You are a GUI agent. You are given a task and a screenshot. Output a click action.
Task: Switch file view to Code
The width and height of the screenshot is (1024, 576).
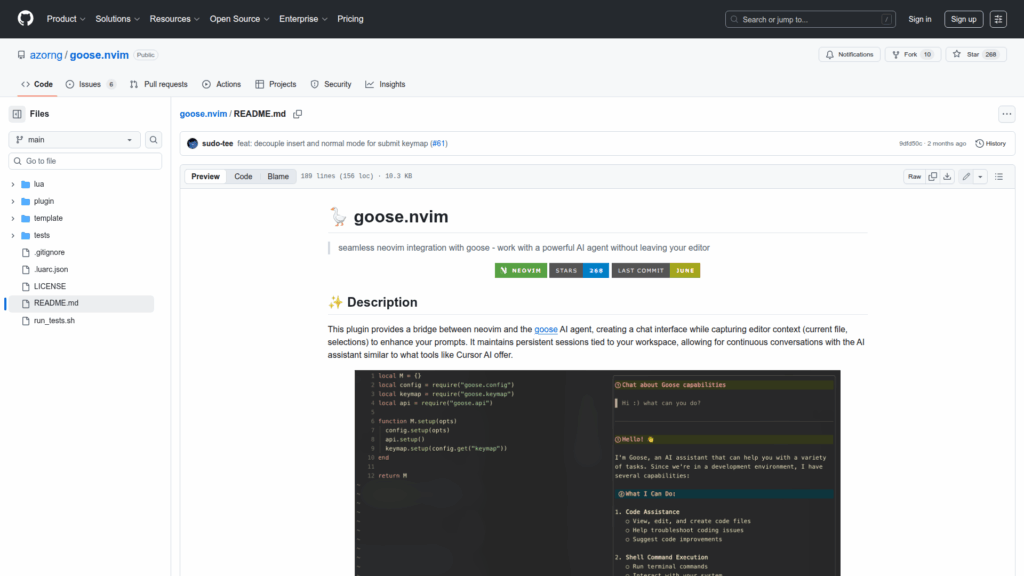[243, 177]
